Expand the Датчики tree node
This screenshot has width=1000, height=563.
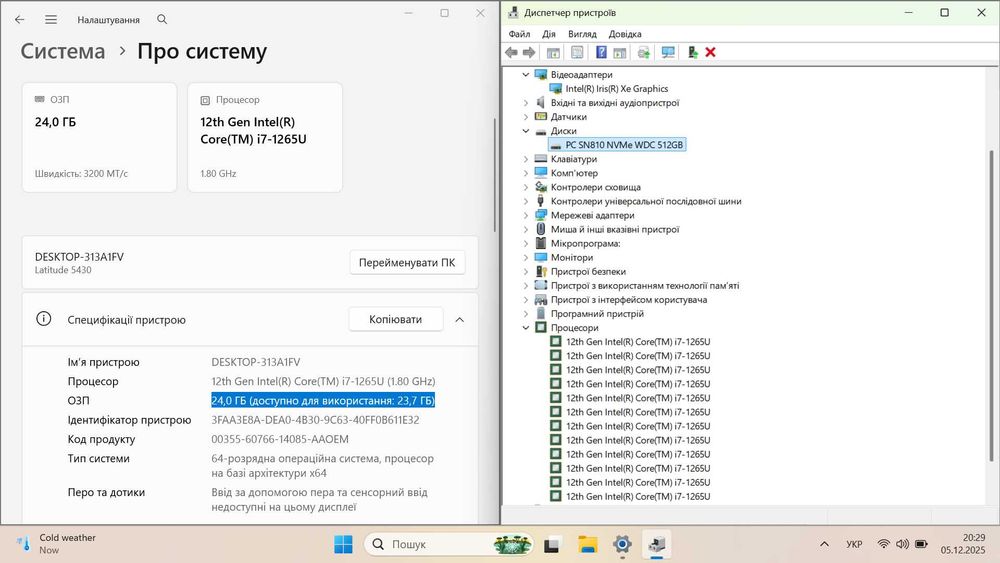pyautogui.click(x=526, y=117)
